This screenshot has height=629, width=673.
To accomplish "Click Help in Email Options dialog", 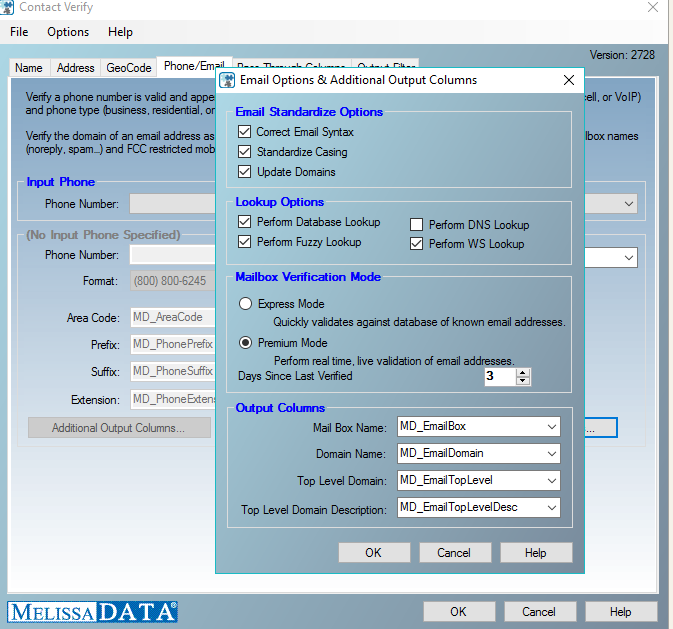I will click(x=536, y=553).
